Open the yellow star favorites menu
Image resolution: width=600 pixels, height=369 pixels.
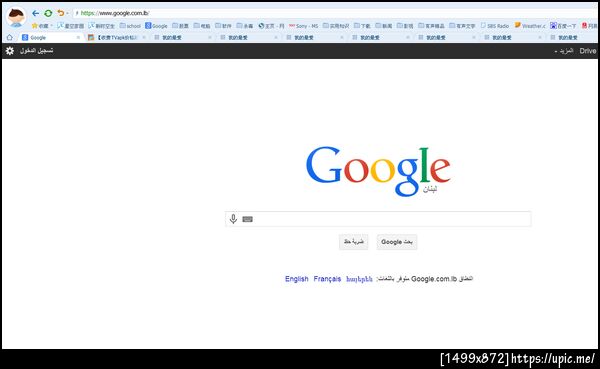click(x=42, y=26)
